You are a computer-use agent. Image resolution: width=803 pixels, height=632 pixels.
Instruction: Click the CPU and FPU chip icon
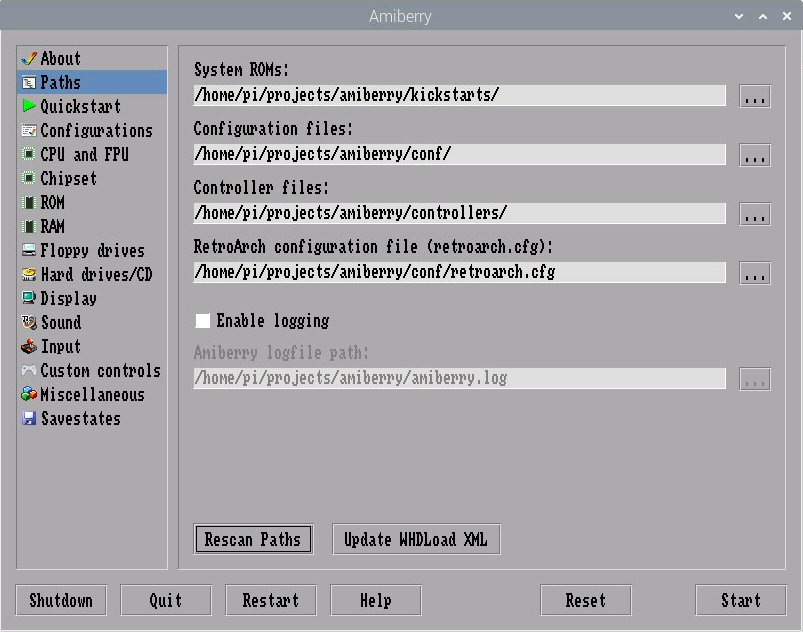[30, 155]
